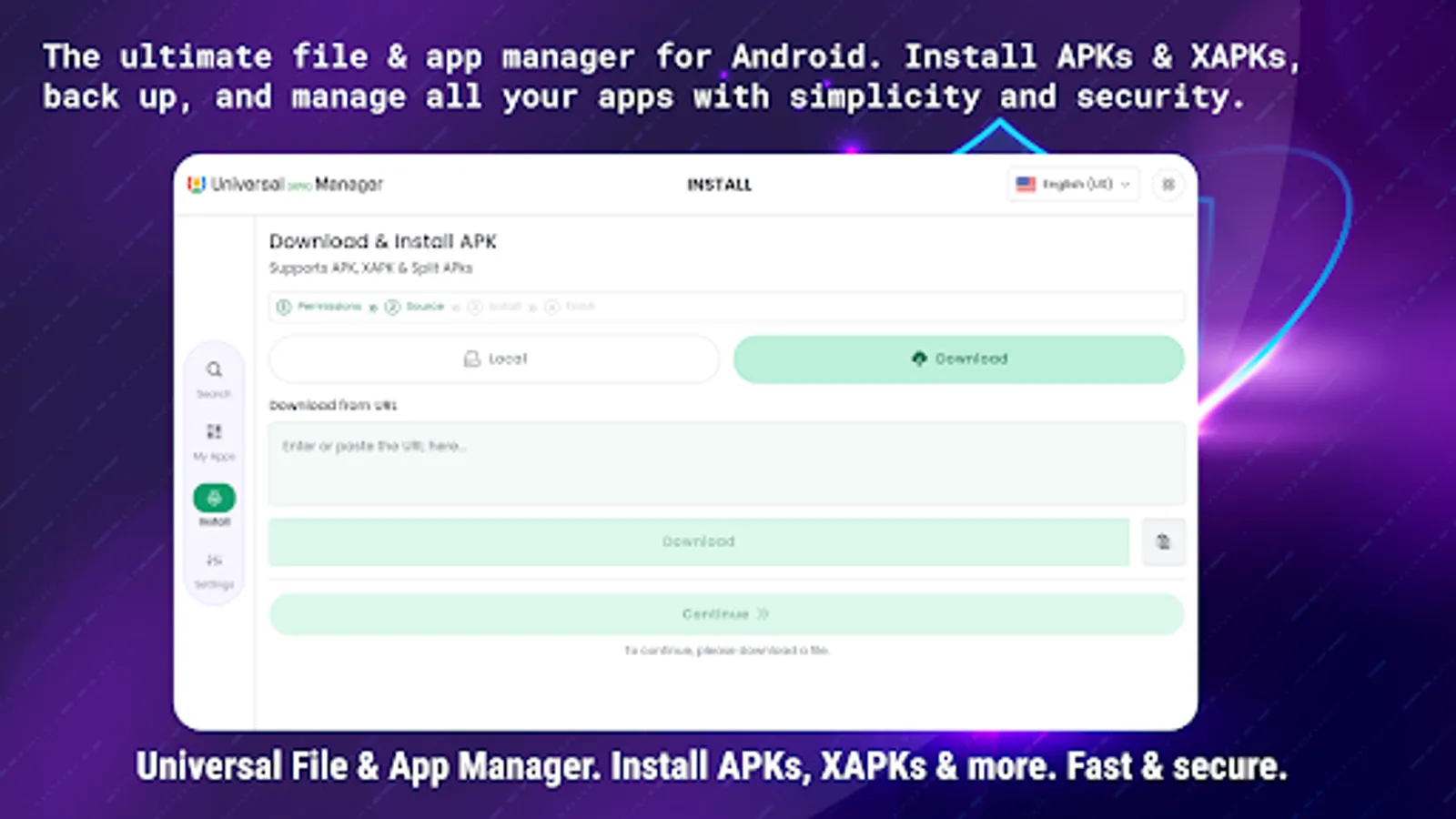The height and width of the screenshot is (819, 1456).
Task: Activate the green Install navigation toggle
Action: 215,498
